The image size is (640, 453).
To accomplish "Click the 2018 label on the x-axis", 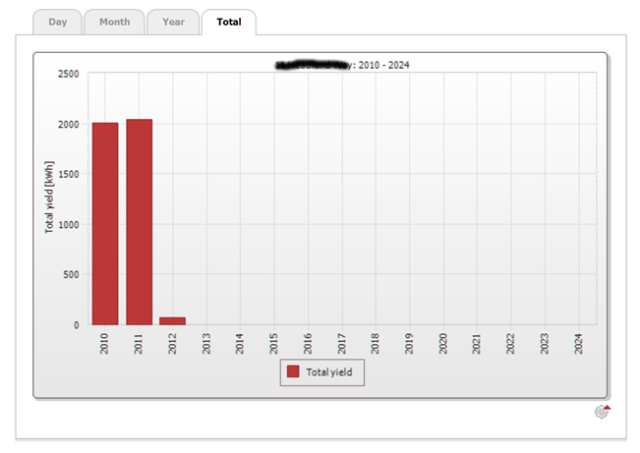I will (375, 344).
